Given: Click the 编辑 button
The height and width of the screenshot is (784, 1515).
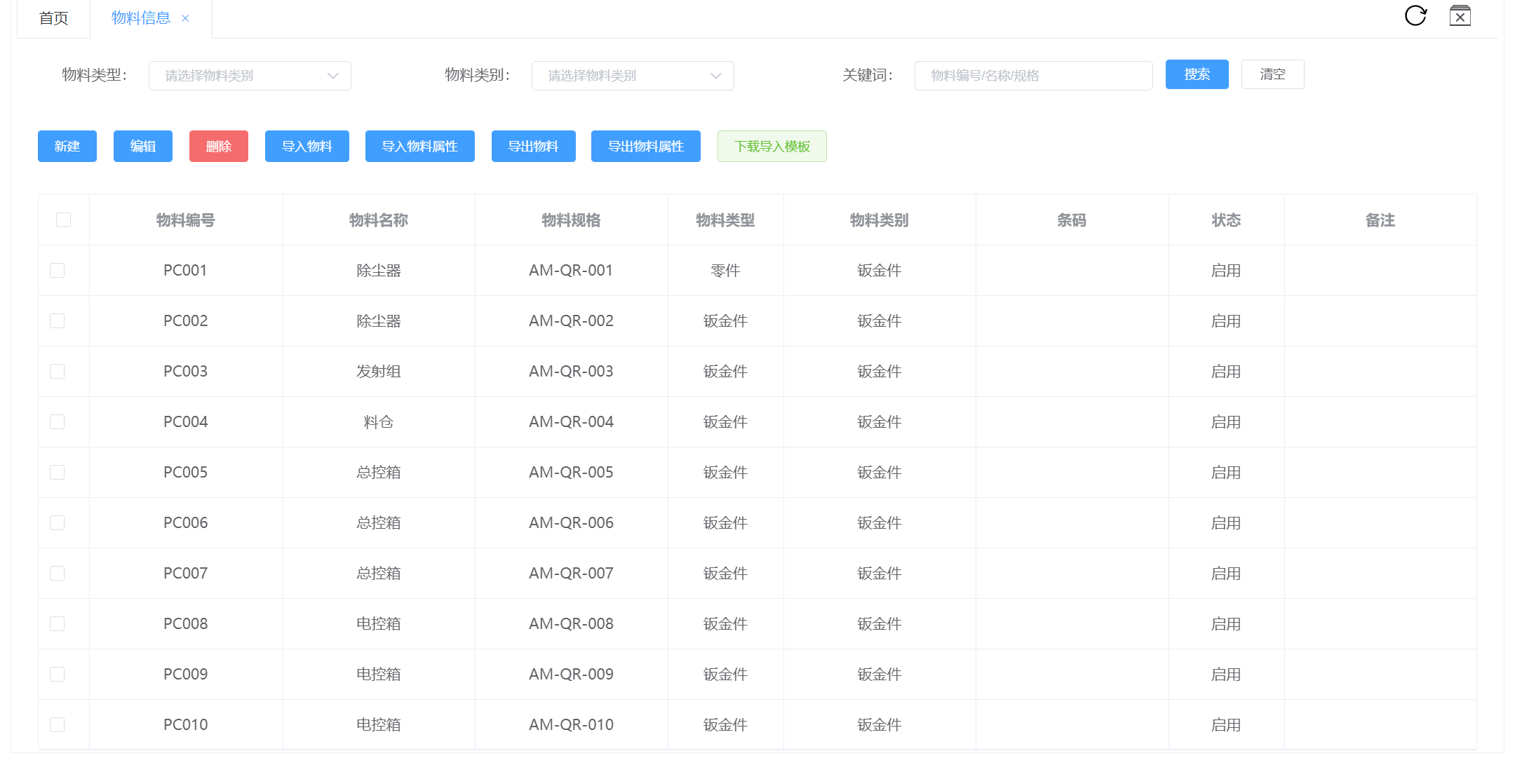Looking at the screenshot, I should tap(143, 147).
